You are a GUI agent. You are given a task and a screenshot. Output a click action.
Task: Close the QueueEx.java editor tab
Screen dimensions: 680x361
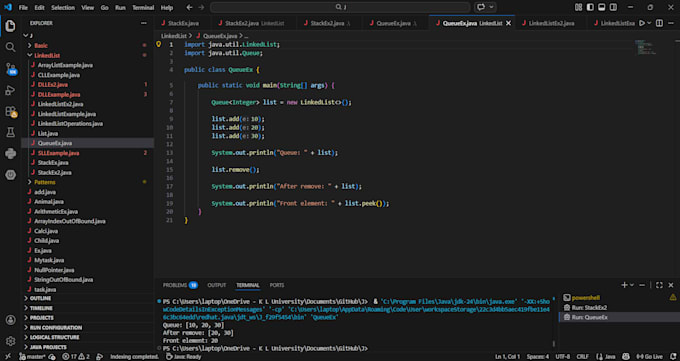[509, 23]
